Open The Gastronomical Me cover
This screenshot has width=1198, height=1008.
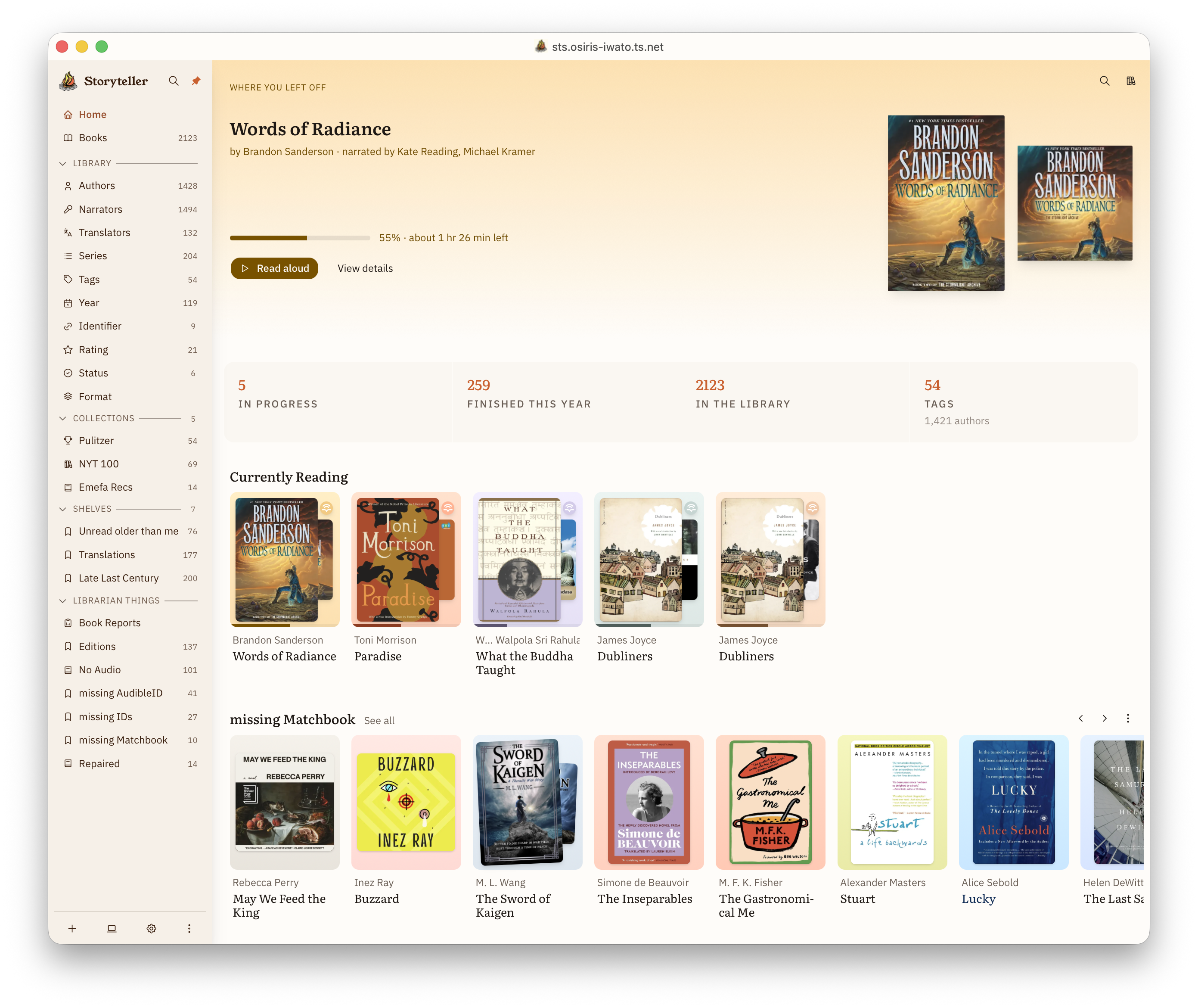coord(770,802)
